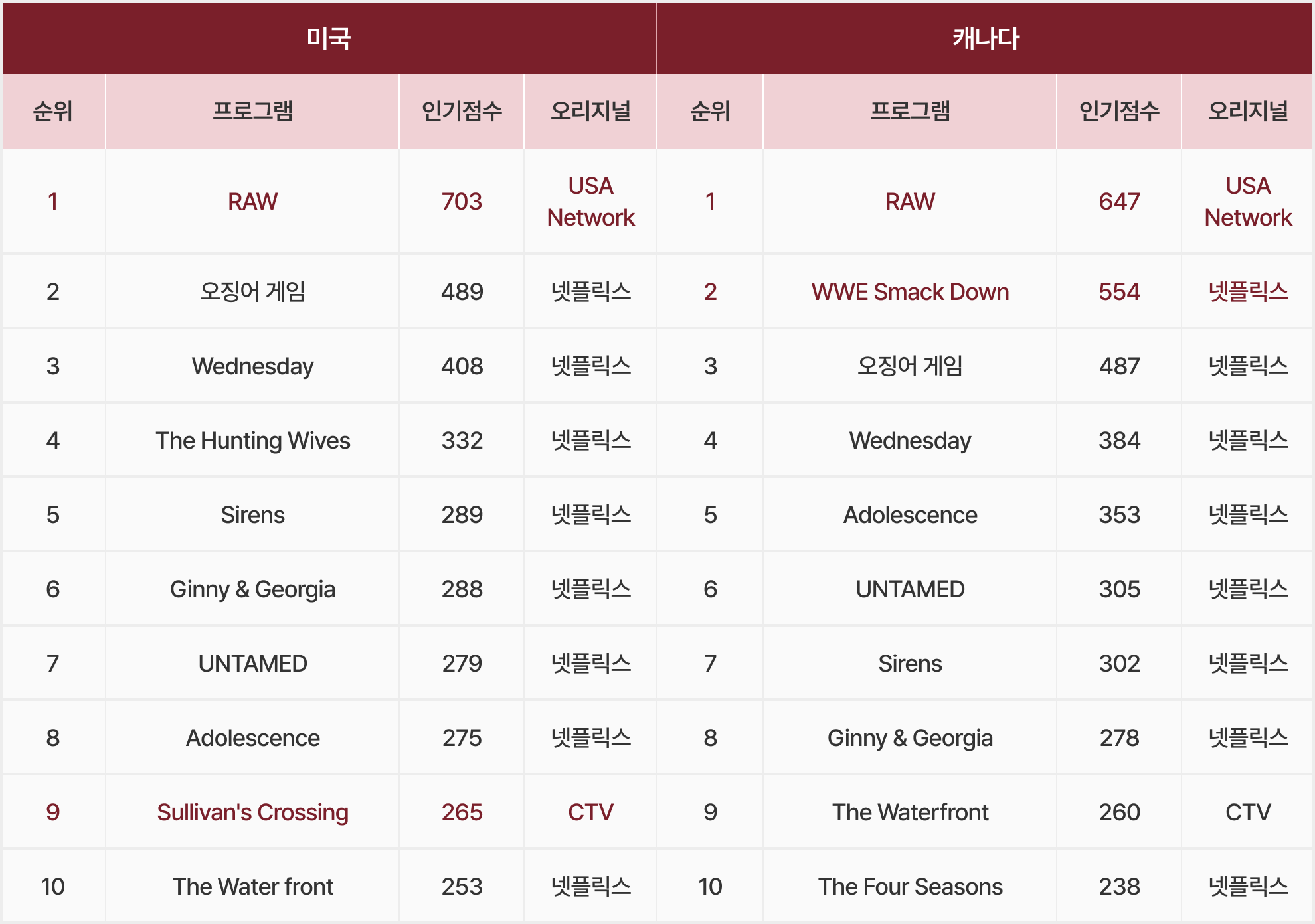Select The Water front in US list
The height and width of the screenshot is (924, 1315).
click(x=252, y=886)
